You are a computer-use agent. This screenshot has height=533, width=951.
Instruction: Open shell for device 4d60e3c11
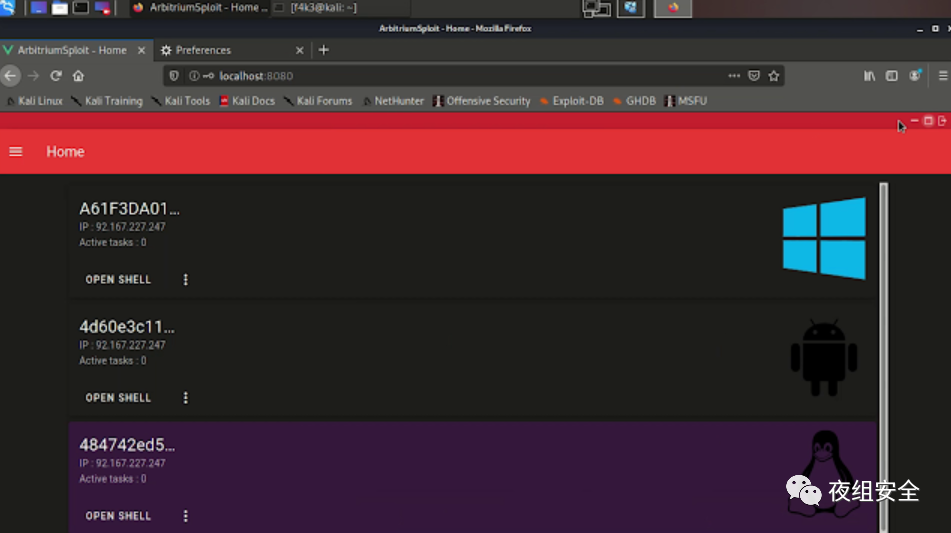(x=118, y=398)
